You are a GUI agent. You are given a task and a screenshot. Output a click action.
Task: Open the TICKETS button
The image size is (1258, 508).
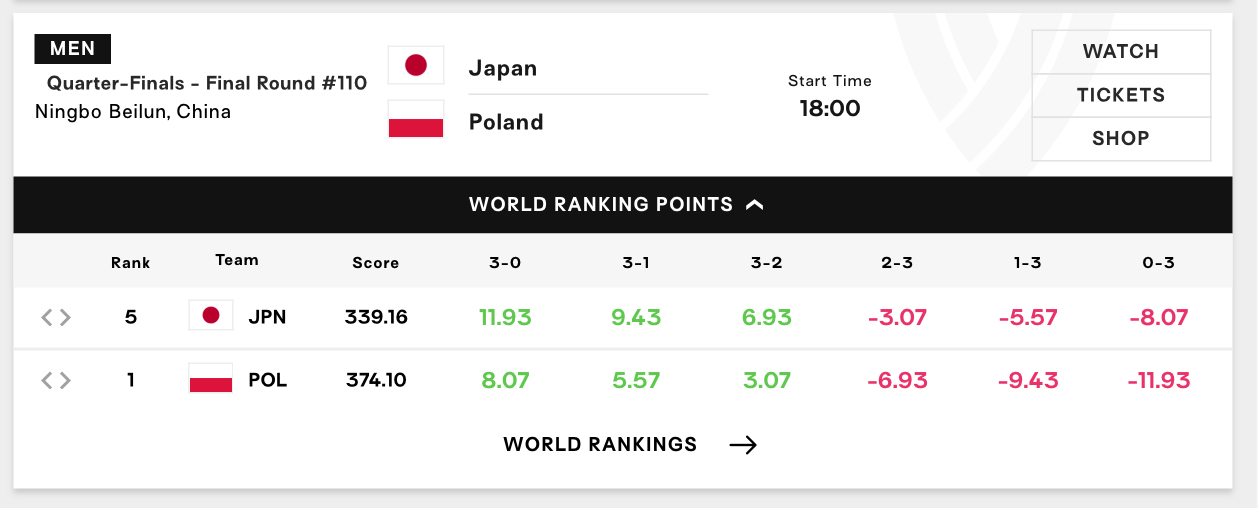coord(1121,95)
